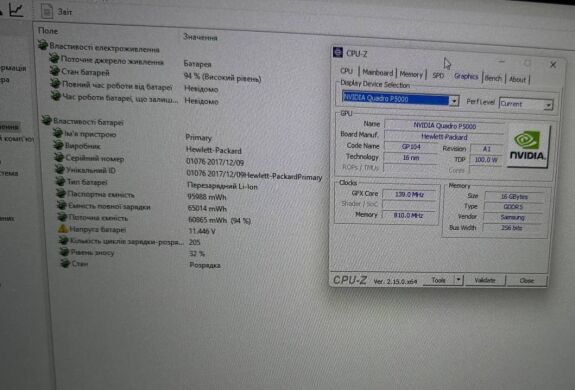The height and width of the screenshot is (390, 575).
Task: Select icon beside Тип батареї
Action: tap(61, 181)
